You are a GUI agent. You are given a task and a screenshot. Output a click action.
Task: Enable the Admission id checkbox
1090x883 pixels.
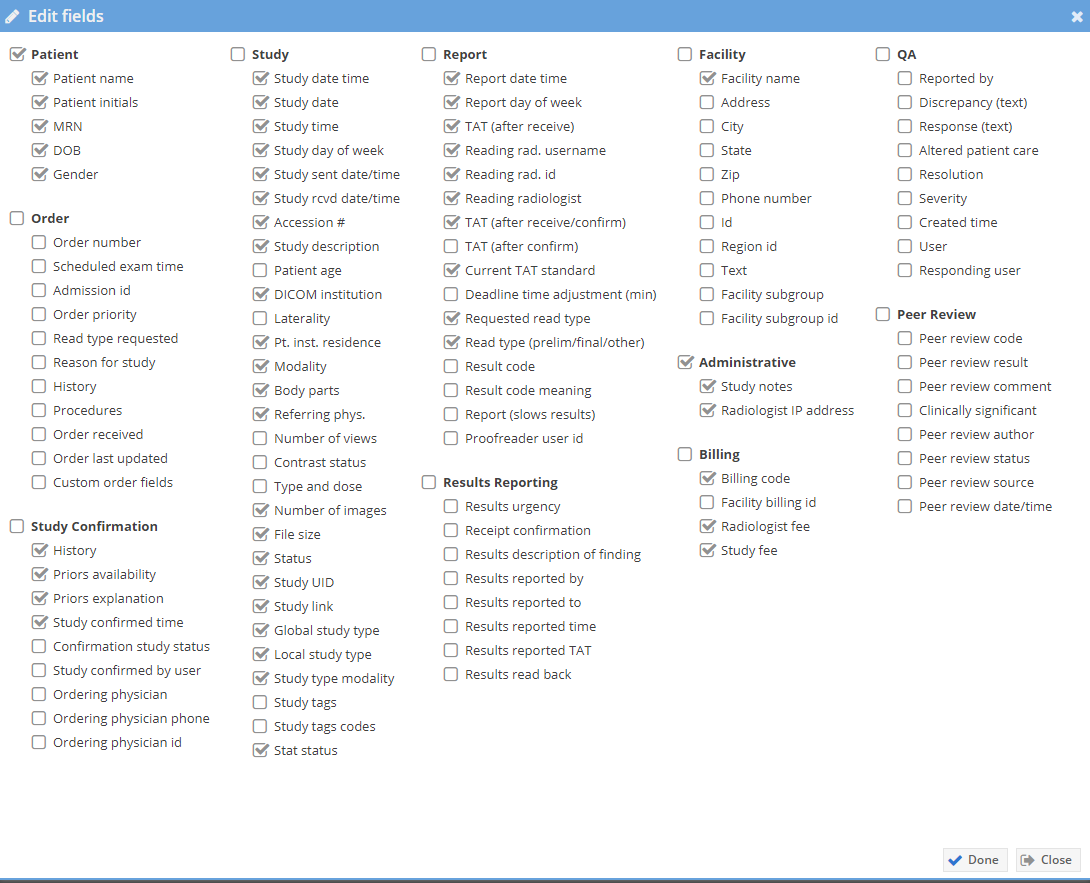(40, 290)
